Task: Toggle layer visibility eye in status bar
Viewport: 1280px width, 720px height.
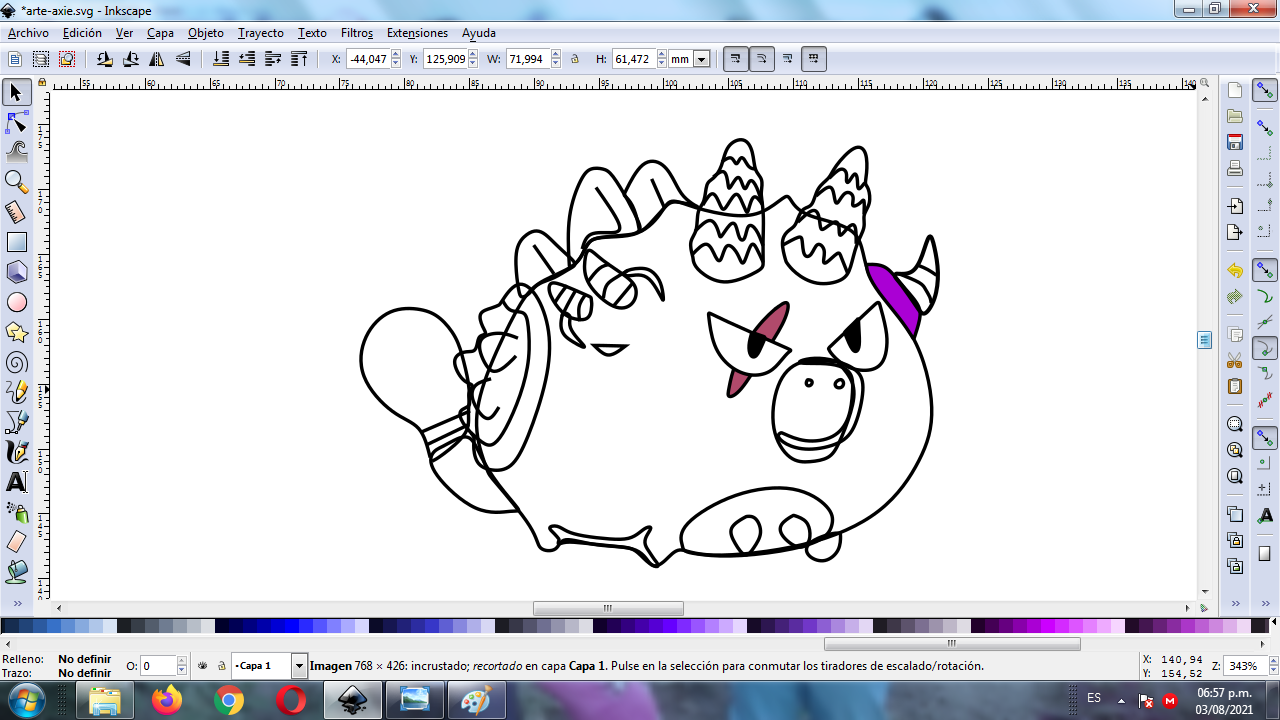Action: click(x=203, y=665)
